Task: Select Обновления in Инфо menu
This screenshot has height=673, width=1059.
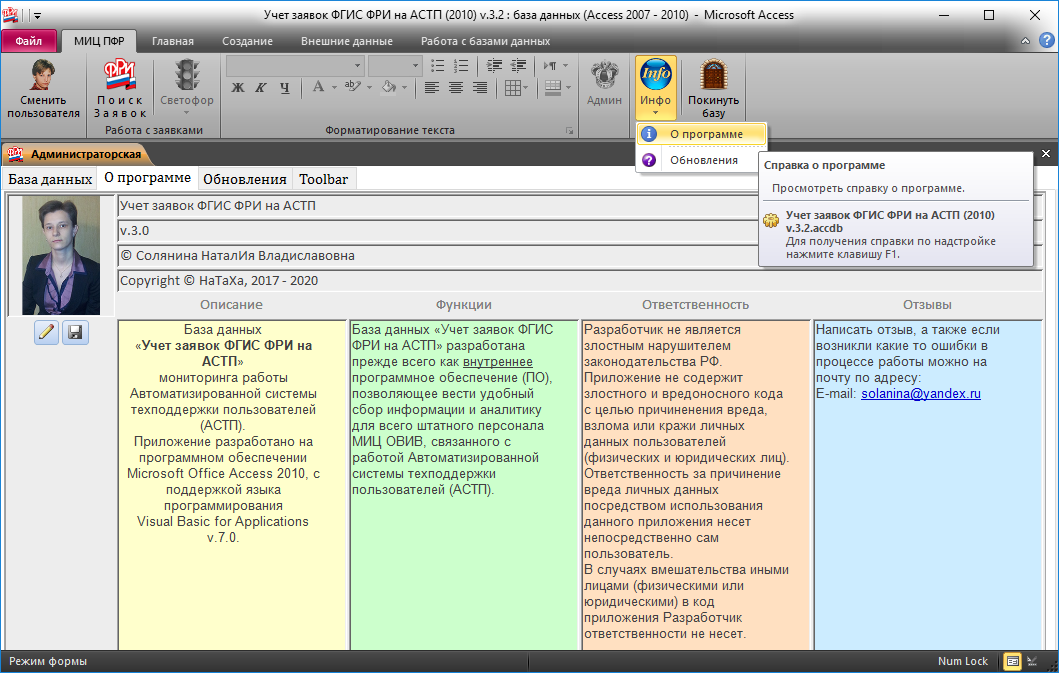Action: tap(703, 160)
